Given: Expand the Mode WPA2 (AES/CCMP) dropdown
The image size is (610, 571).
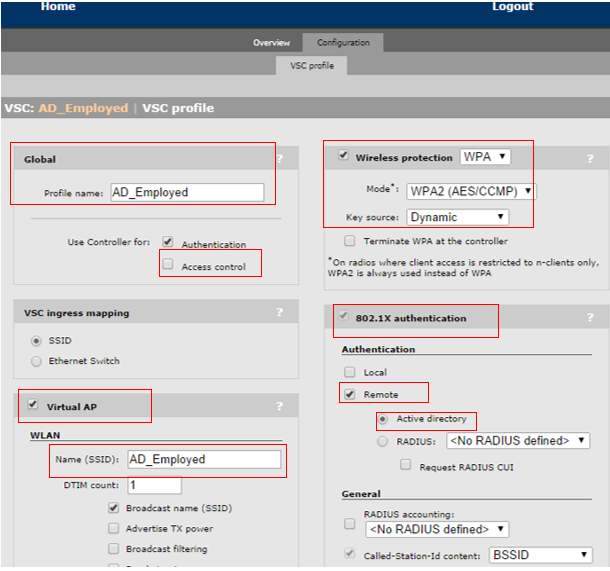Looking at the screenshot, I should point(470,191).
